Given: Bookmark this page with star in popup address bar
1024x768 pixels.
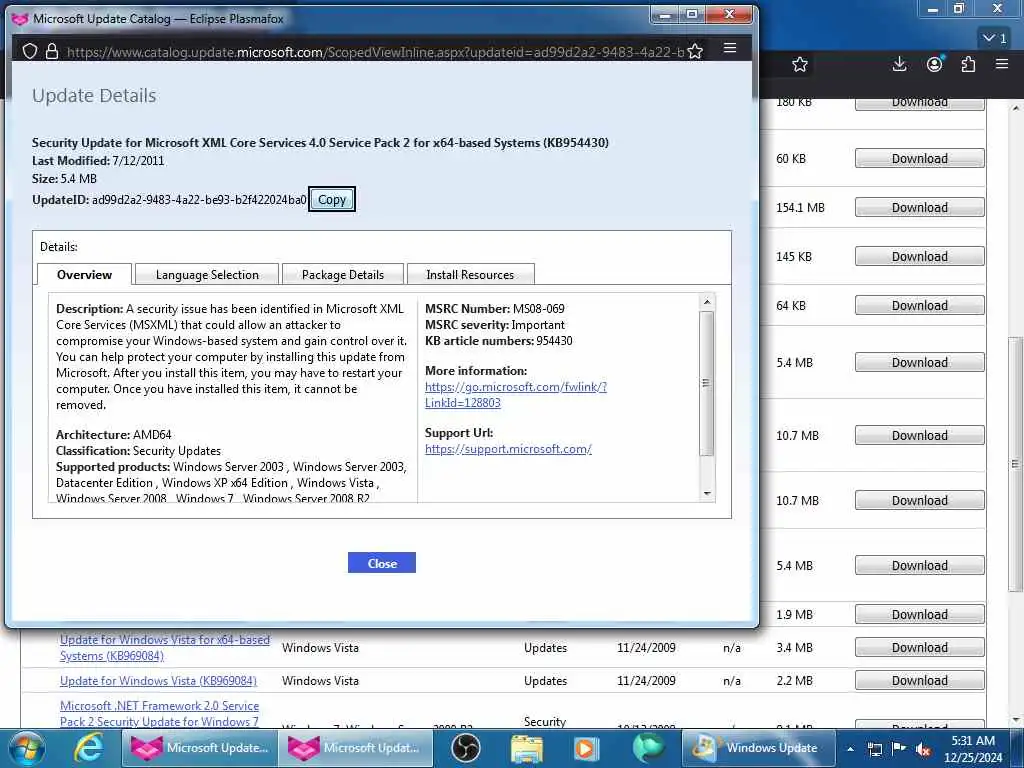Looking at the screenshot, I should 696,51.
